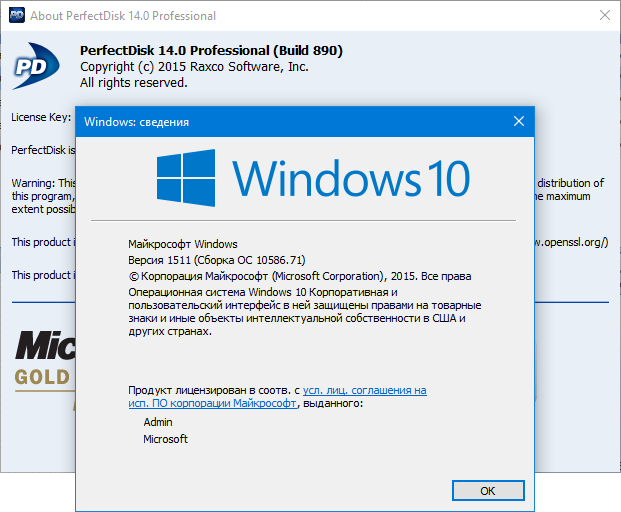Click the "About PerfectDisk 14.0 Professional" title
The width and height of the screenshot is (621, 512).
tap(122, 16)
